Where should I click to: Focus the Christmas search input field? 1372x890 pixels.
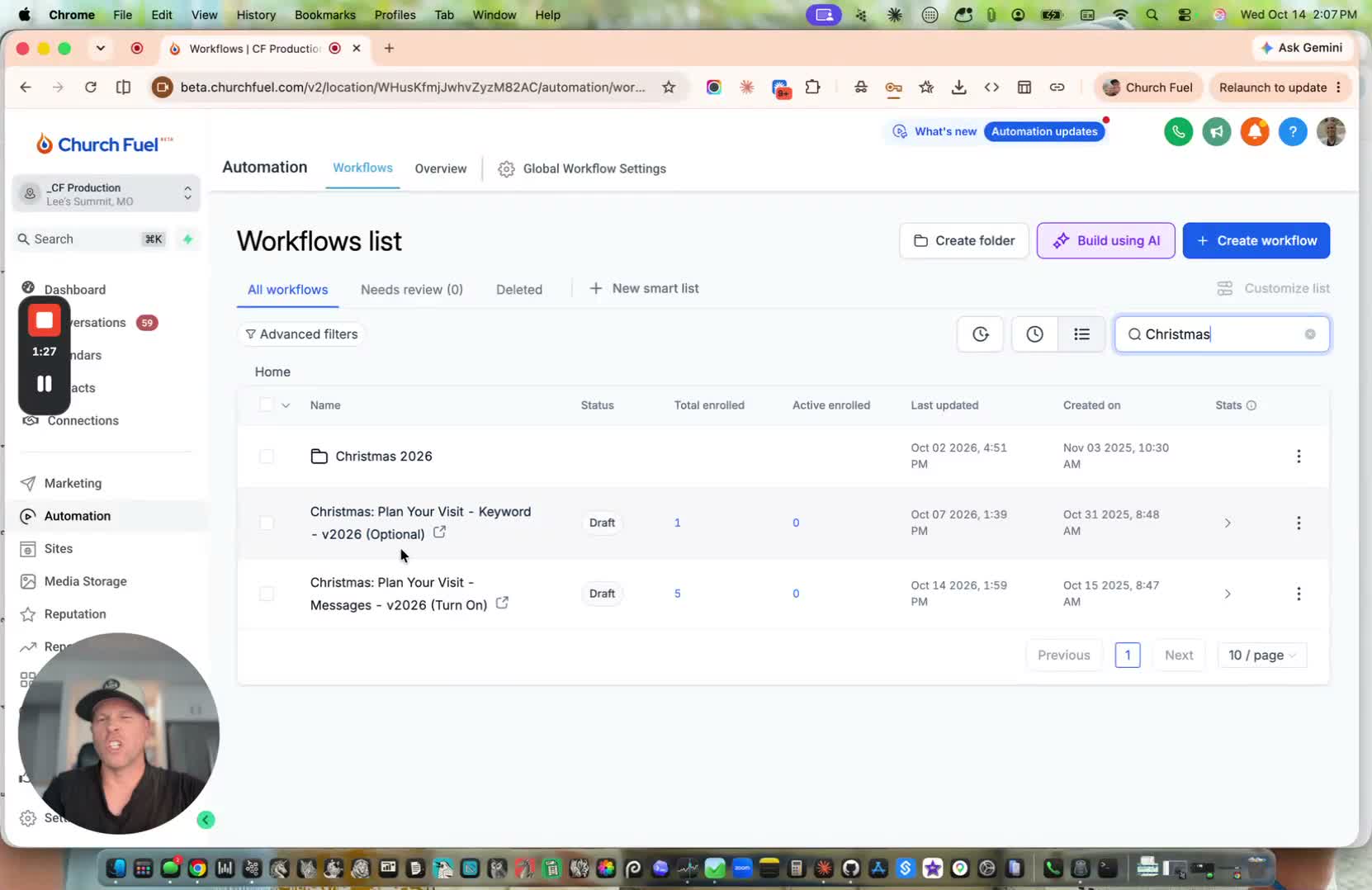(1222, 334)
